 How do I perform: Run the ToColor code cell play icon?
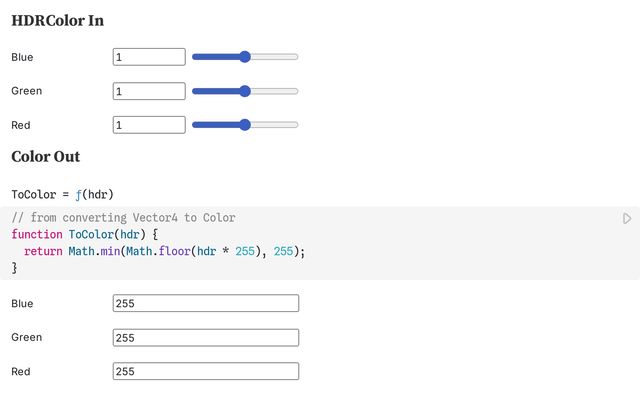click(x=627, y=218)
